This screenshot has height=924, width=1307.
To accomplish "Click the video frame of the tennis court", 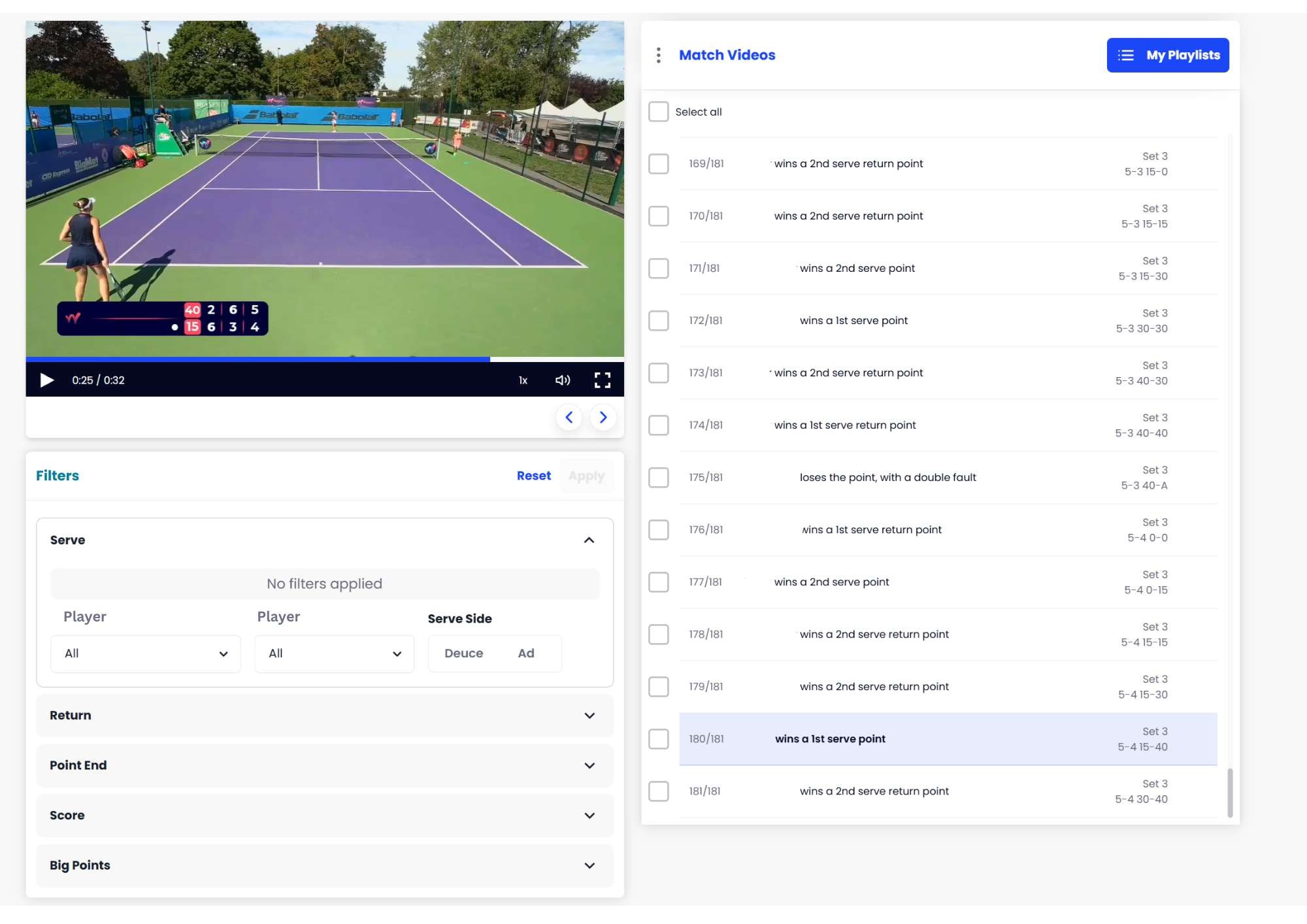I will pyautogui.click(x=325, y=189).
